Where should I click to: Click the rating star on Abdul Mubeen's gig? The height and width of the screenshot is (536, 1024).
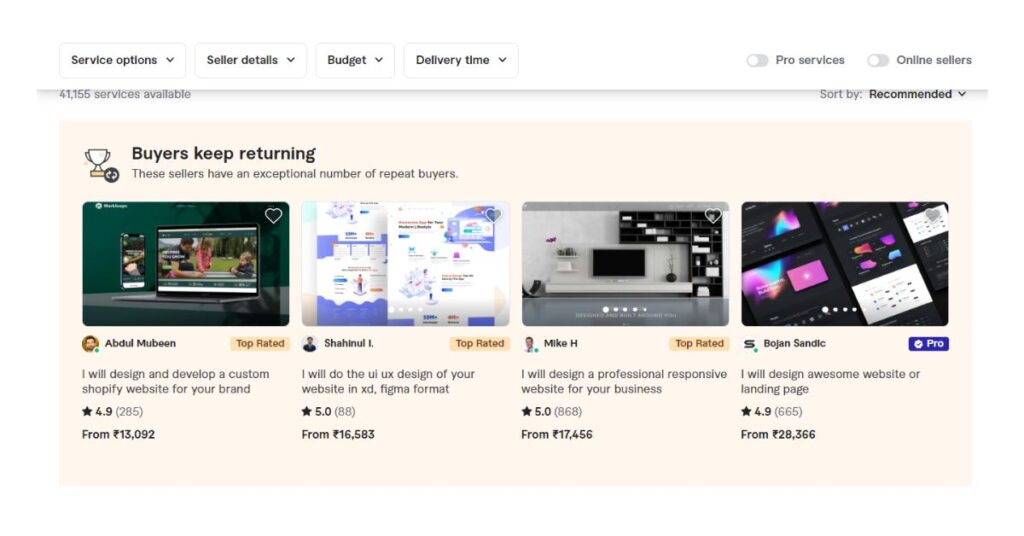pos(87,411)
